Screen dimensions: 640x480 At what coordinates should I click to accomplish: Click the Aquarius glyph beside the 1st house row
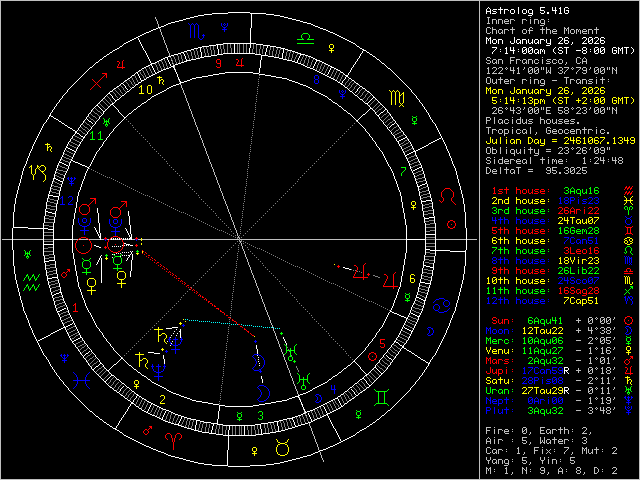(x=627, y=189)
